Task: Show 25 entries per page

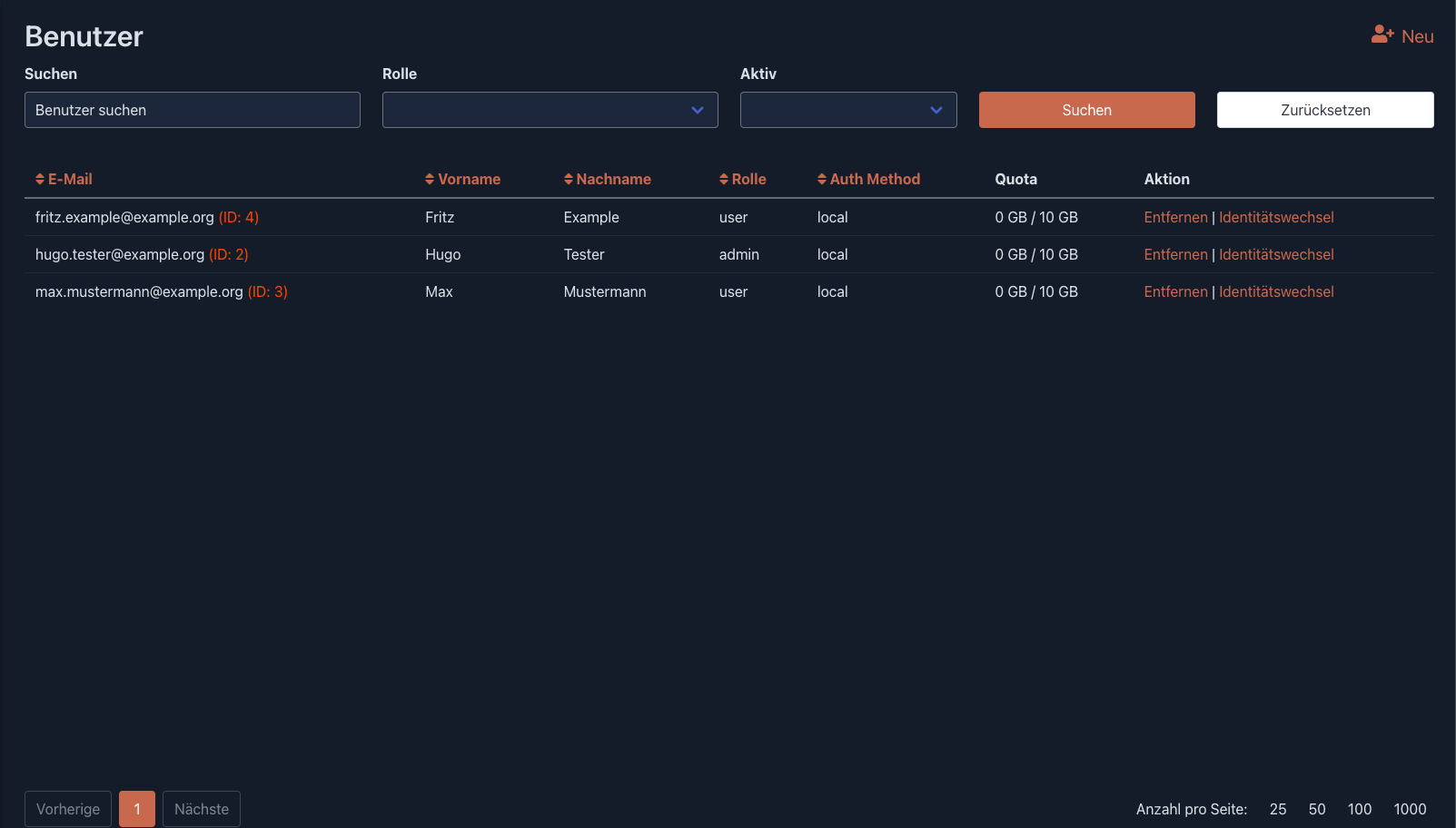Action: pyautogui.click(x=1278, y=809)
